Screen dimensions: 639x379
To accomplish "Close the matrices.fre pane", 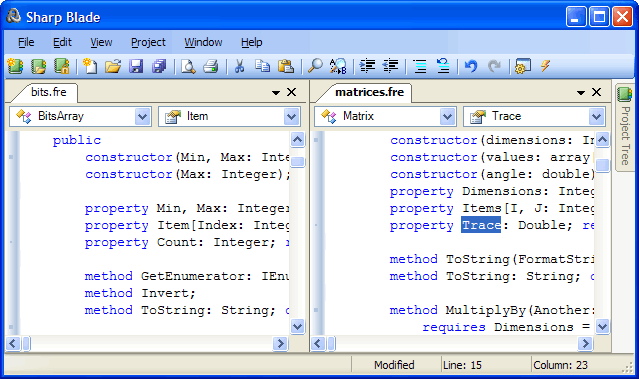I will click(597, 92).
